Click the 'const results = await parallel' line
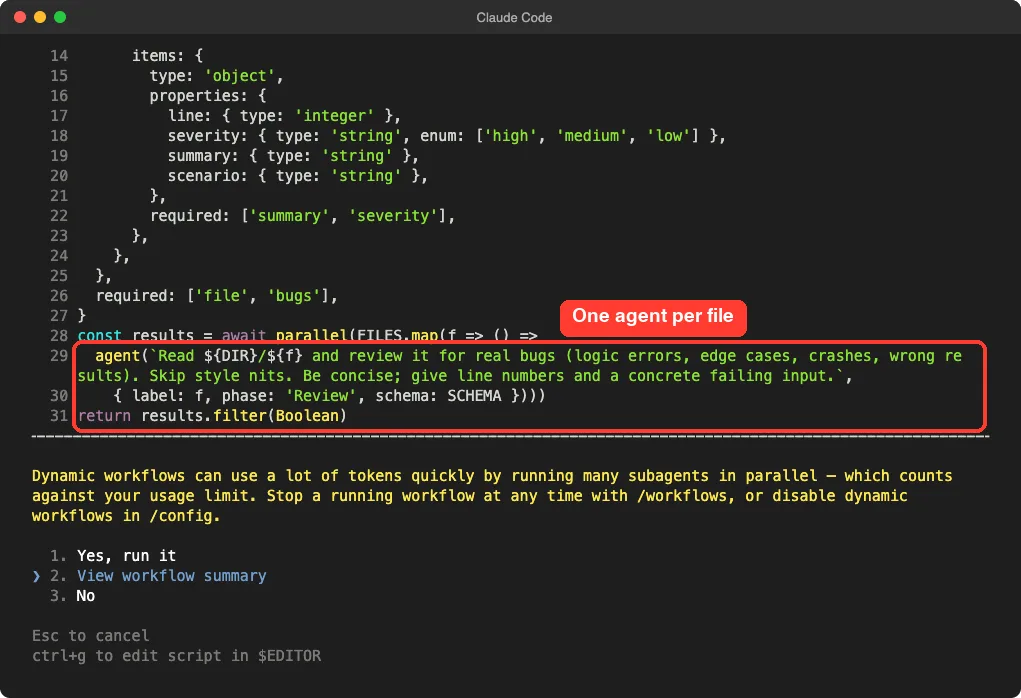 click(307, 335)
